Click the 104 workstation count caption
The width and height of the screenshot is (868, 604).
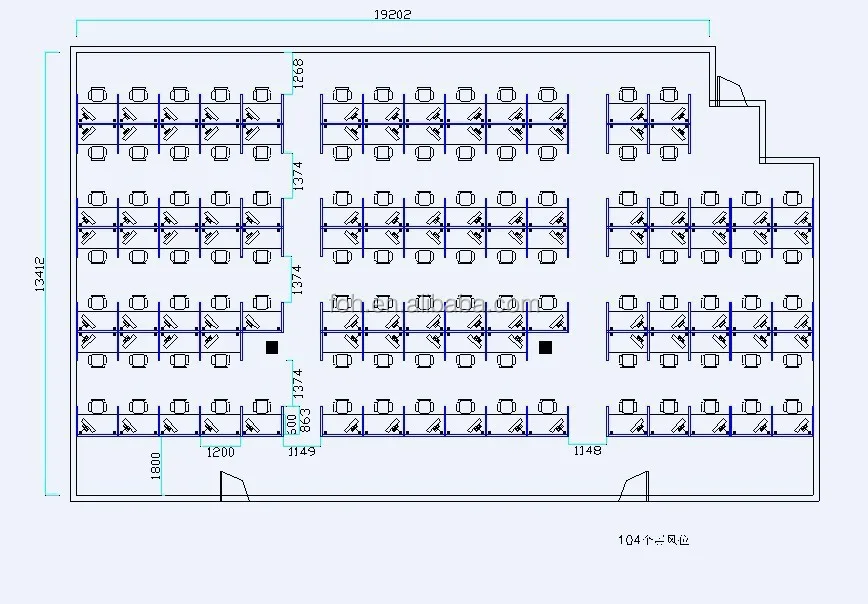tap(654, 540)
